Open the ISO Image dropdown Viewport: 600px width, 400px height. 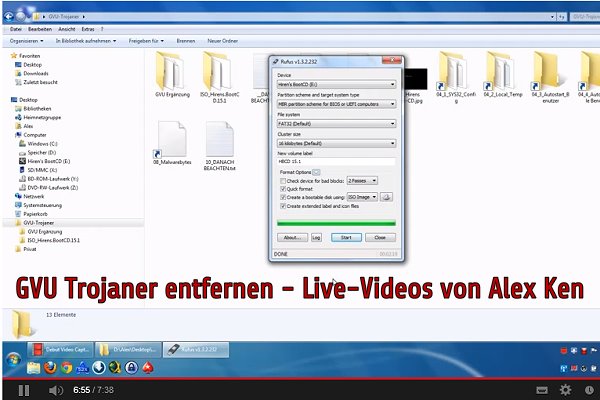362,197
